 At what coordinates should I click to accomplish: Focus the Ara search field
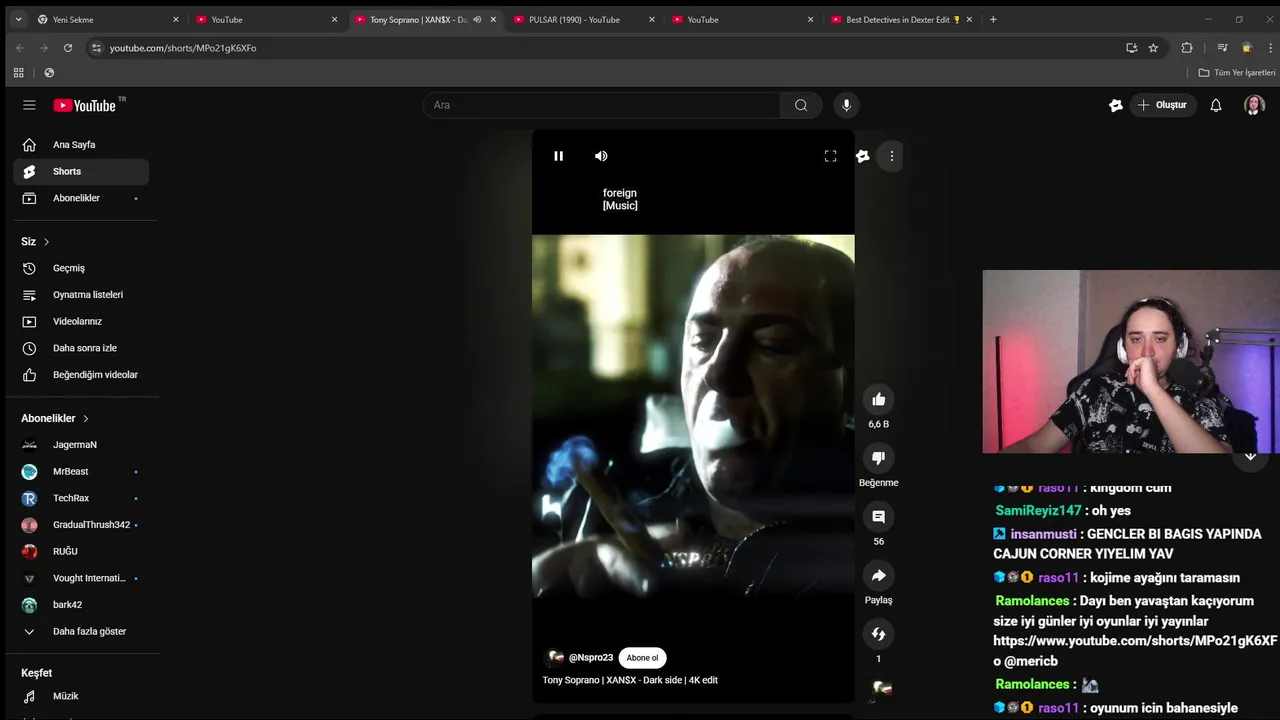(601, 105)
